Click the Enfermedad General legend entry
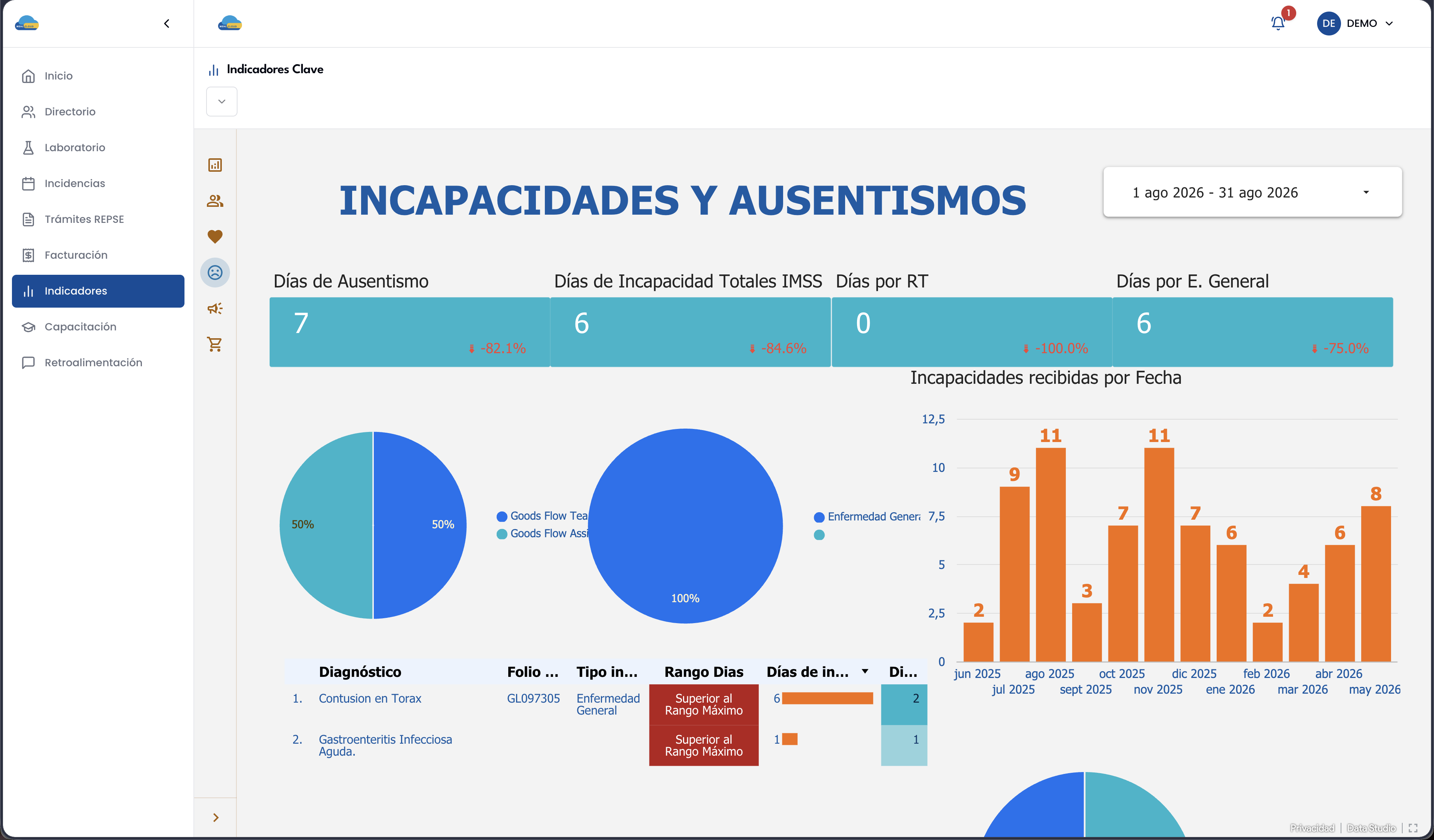Image resolution: width=1434 pixels, height=840 pixels. point(867,516)
